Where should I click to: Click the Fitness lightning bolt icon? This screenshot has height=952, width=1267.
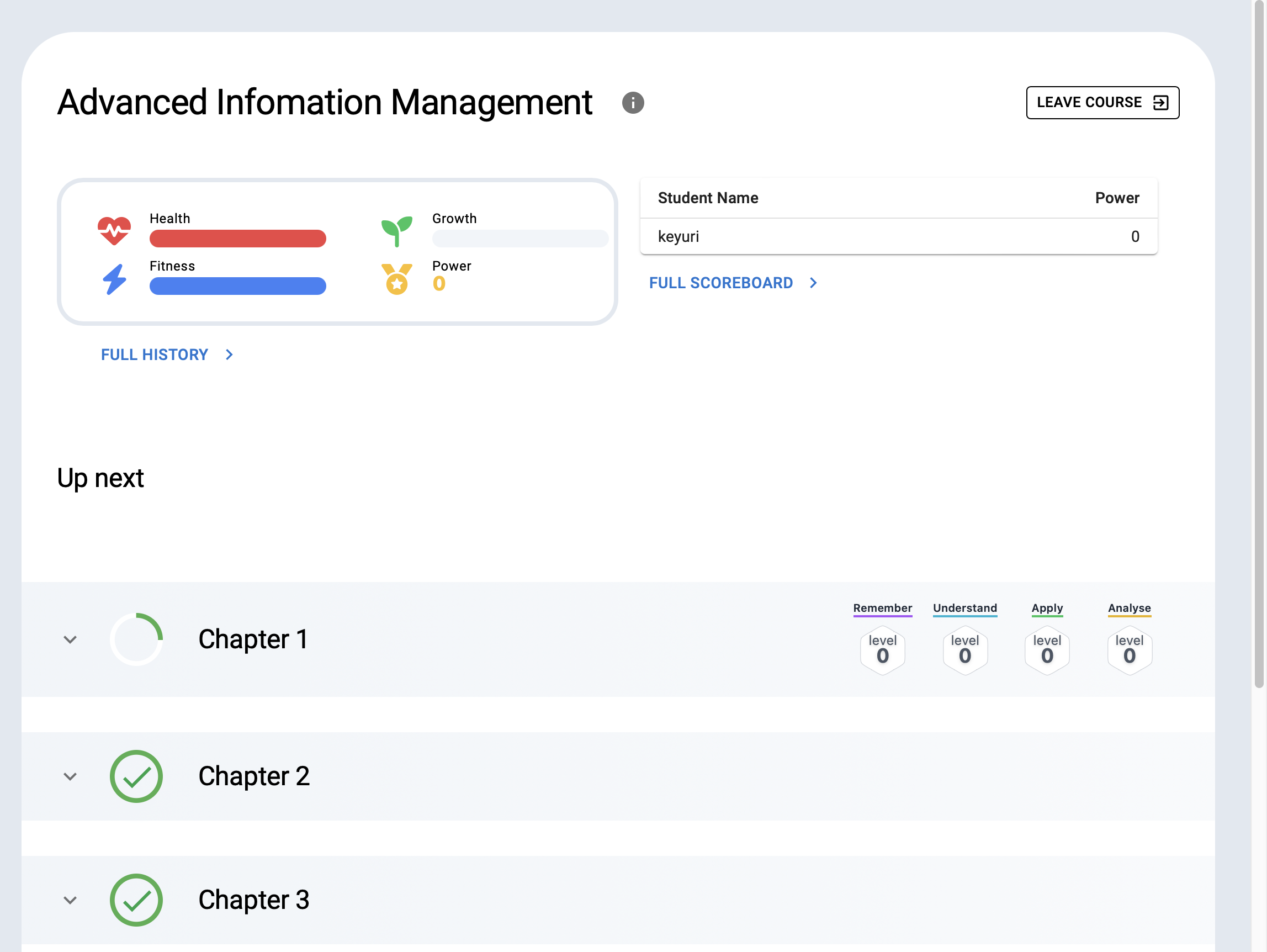[x=115, y=279]
